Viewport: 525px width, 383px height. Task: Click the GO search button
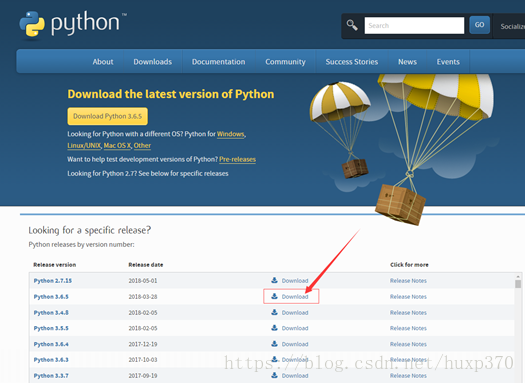click(479, 25)
